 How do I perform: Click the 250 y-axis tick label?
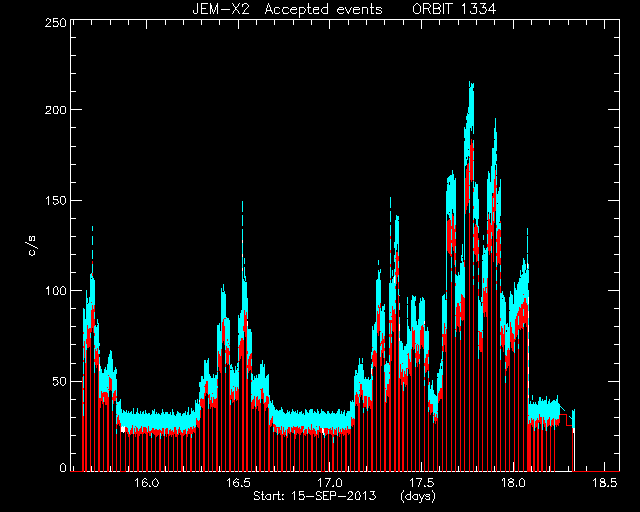tap(55, 23)
